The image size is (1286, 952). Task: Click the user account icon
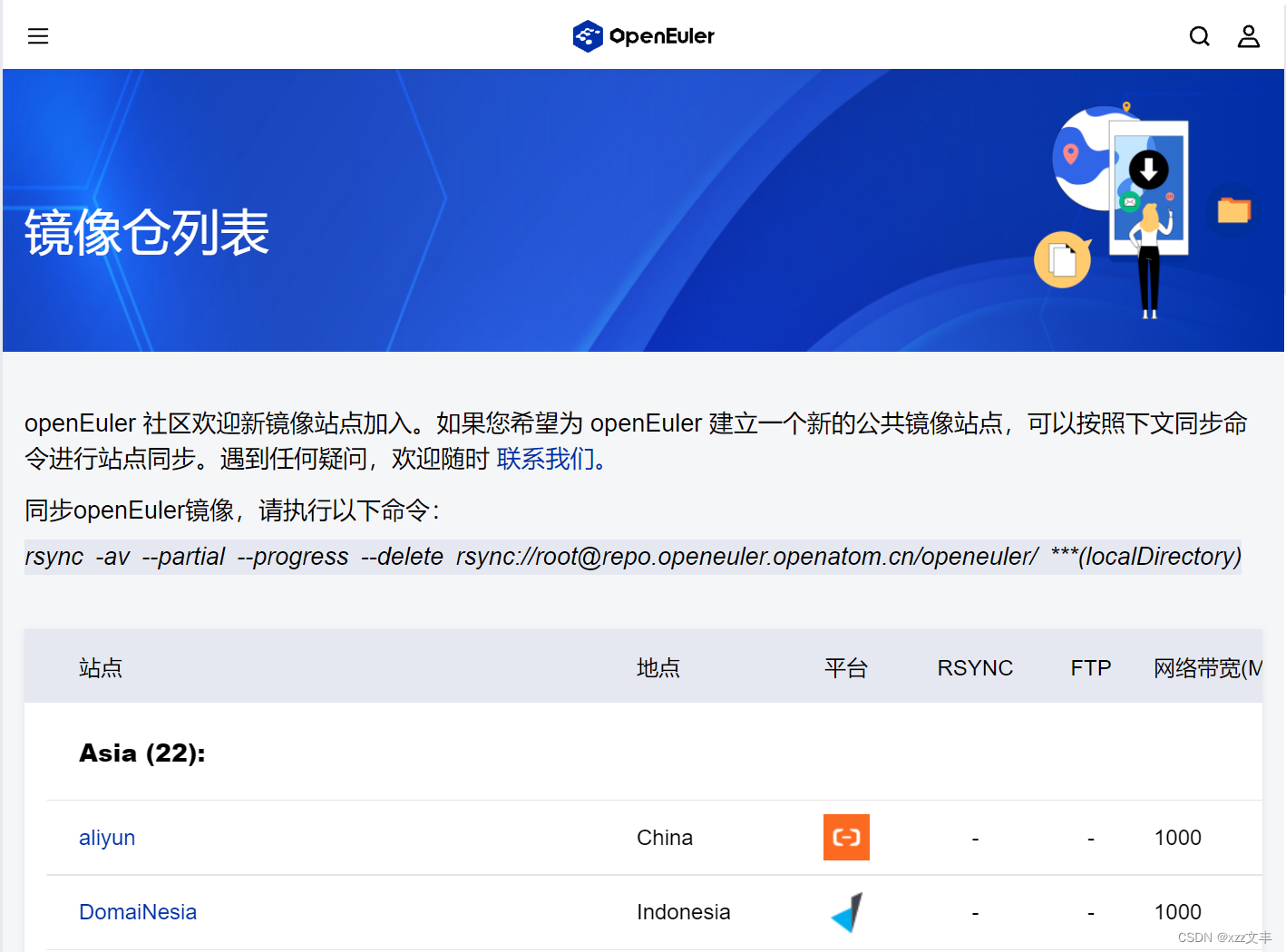coord(1249,35)
